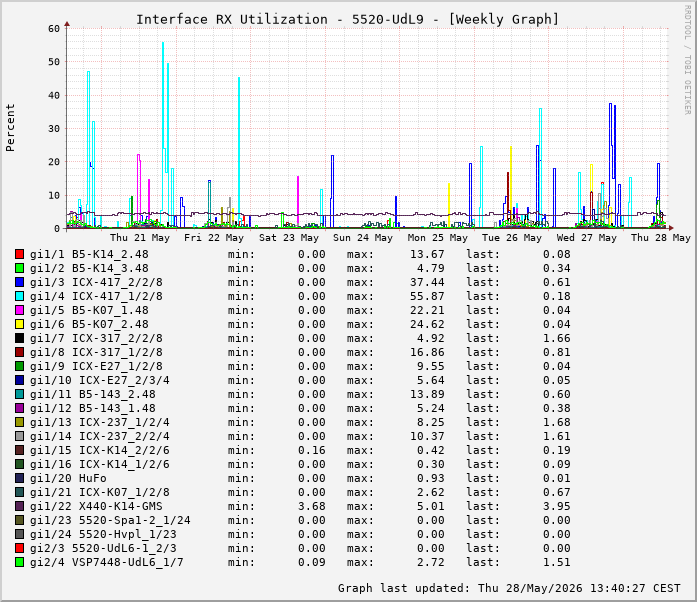Click the max value 55.87 for gi1/4
The image size is (697, 602).
pyautogui.click(x=427, y=296)
